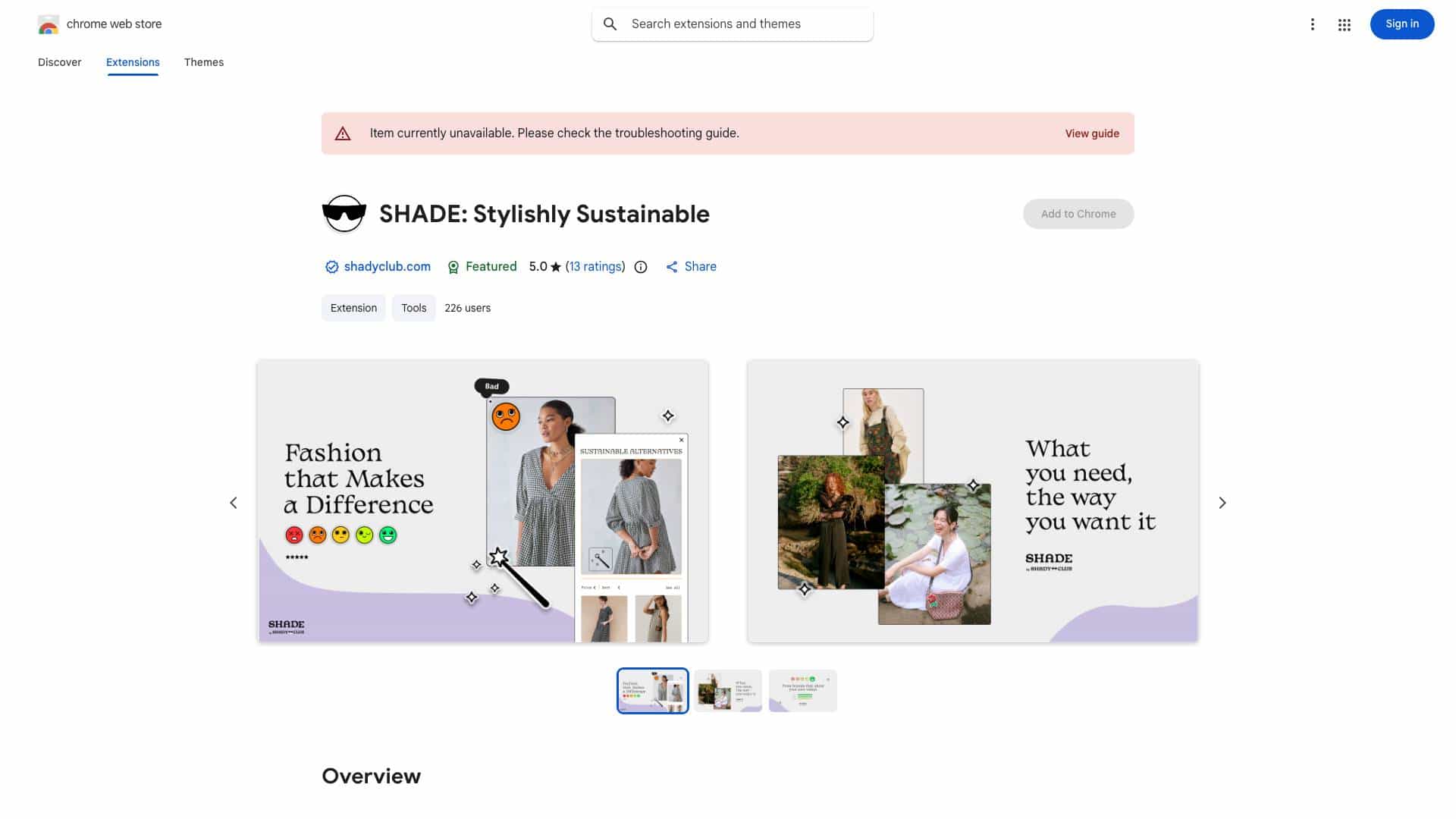Click the 'Featured' label text
Image resolution: width=1456 pixels, height=819 pixels.
pos(491,267)
